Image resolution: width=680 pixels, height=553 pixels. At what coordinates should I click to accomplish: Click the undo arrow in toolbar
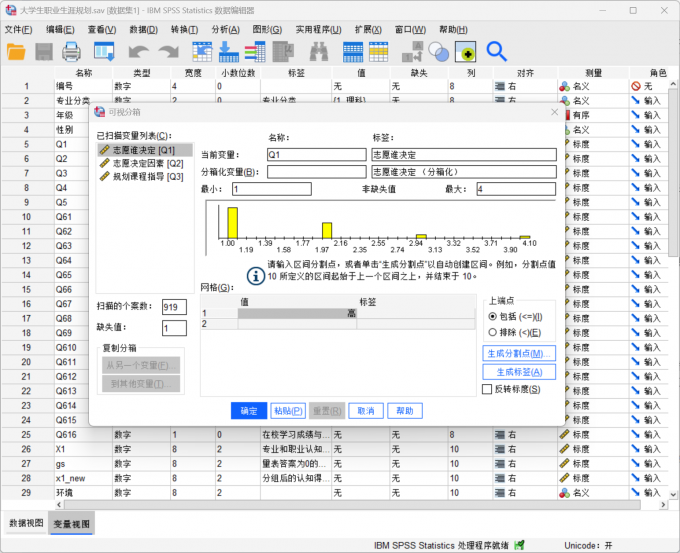coord(139,52)
